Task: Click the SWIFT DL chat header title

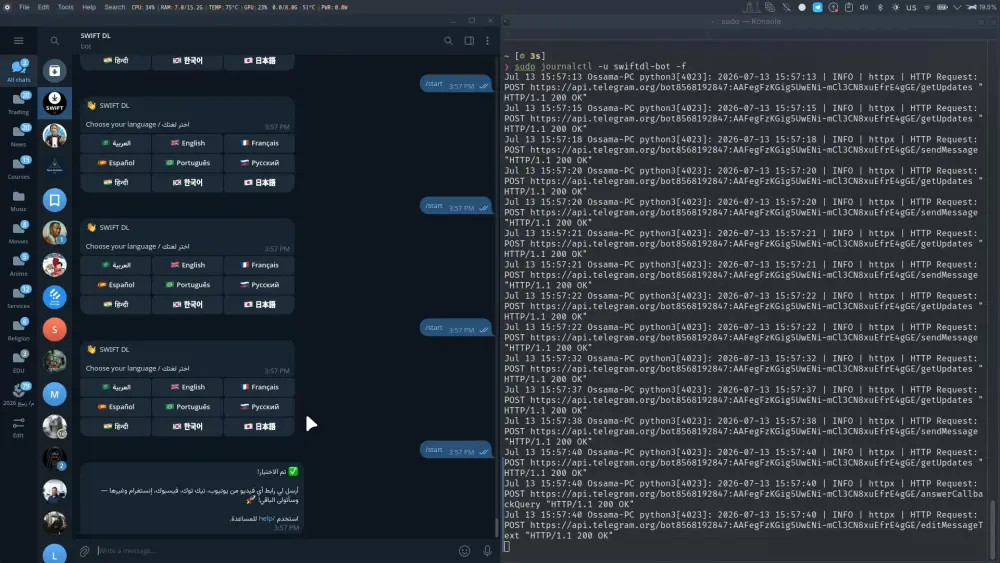Action: click(96, 36)
